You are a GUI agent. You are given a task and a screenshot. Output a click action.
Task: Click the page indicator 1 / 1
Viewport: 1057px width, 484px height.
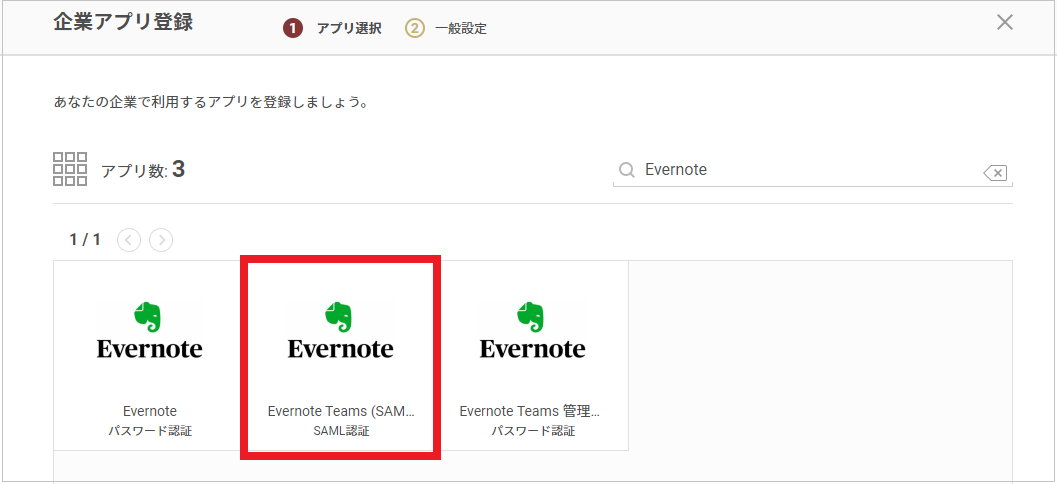click(x=85, y=239)
